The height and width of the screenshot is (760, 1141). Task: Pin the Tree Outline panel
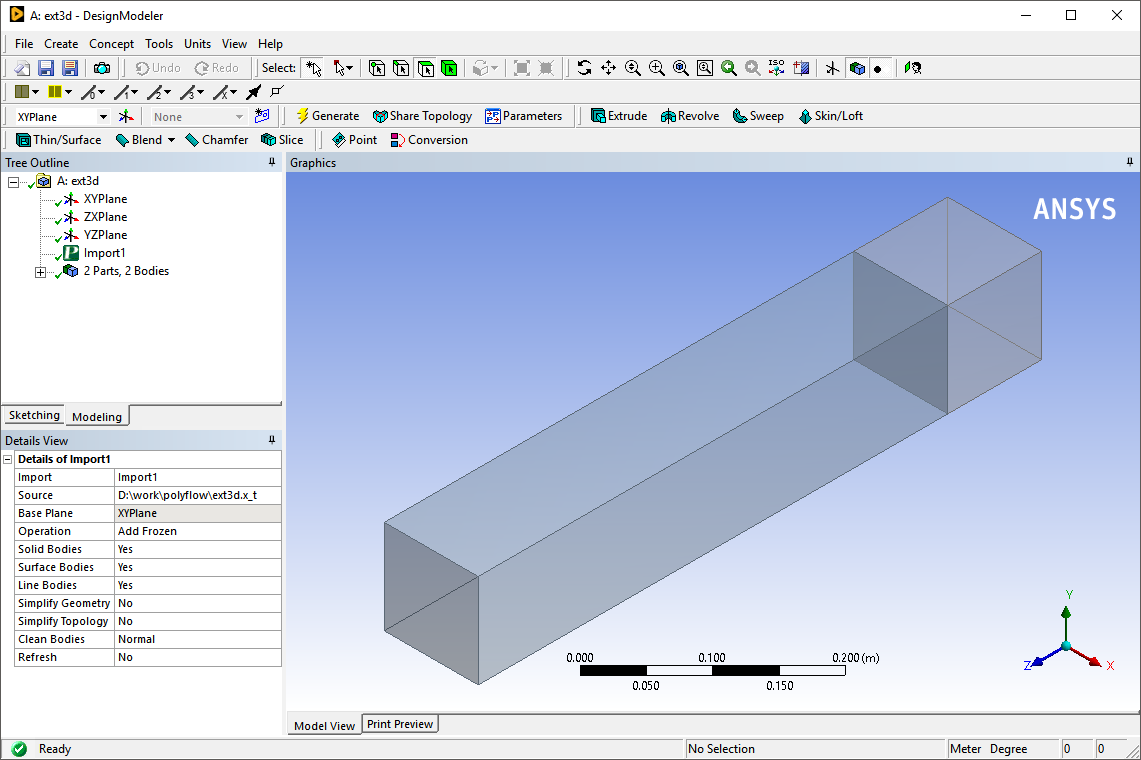pos(272,162)
